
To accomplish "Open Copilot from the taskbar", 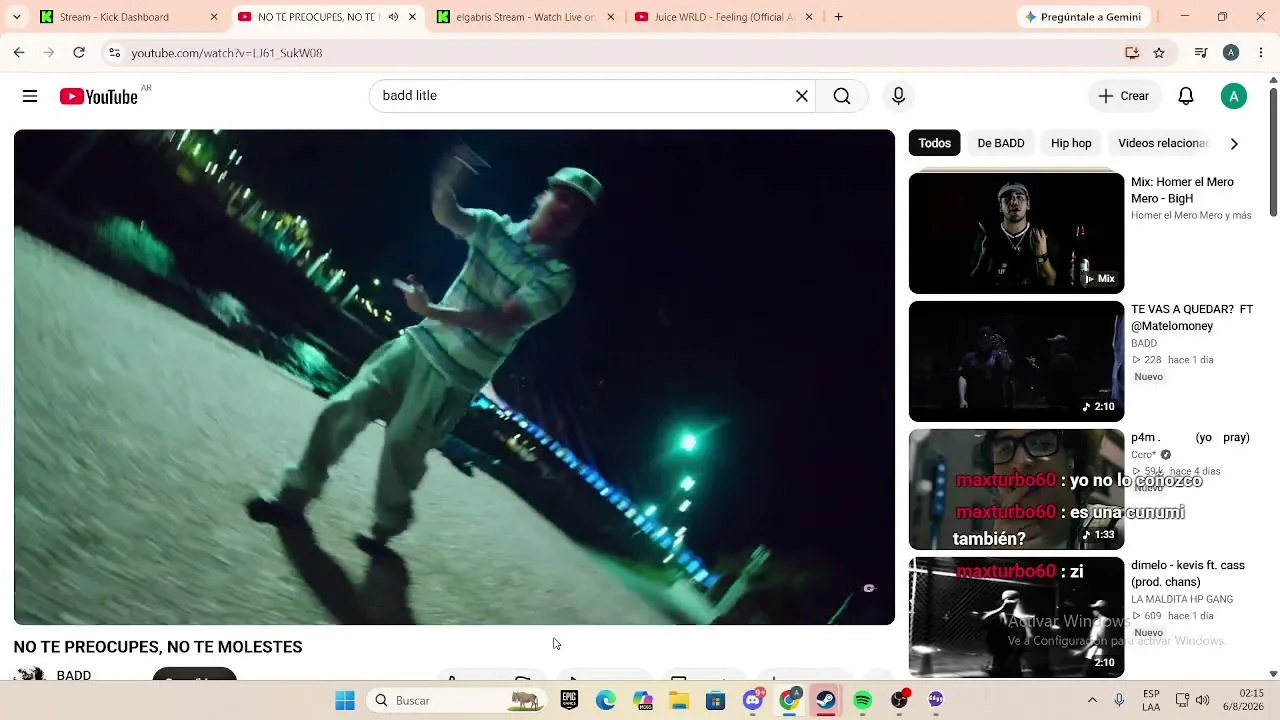I will (x=643, y=700).
